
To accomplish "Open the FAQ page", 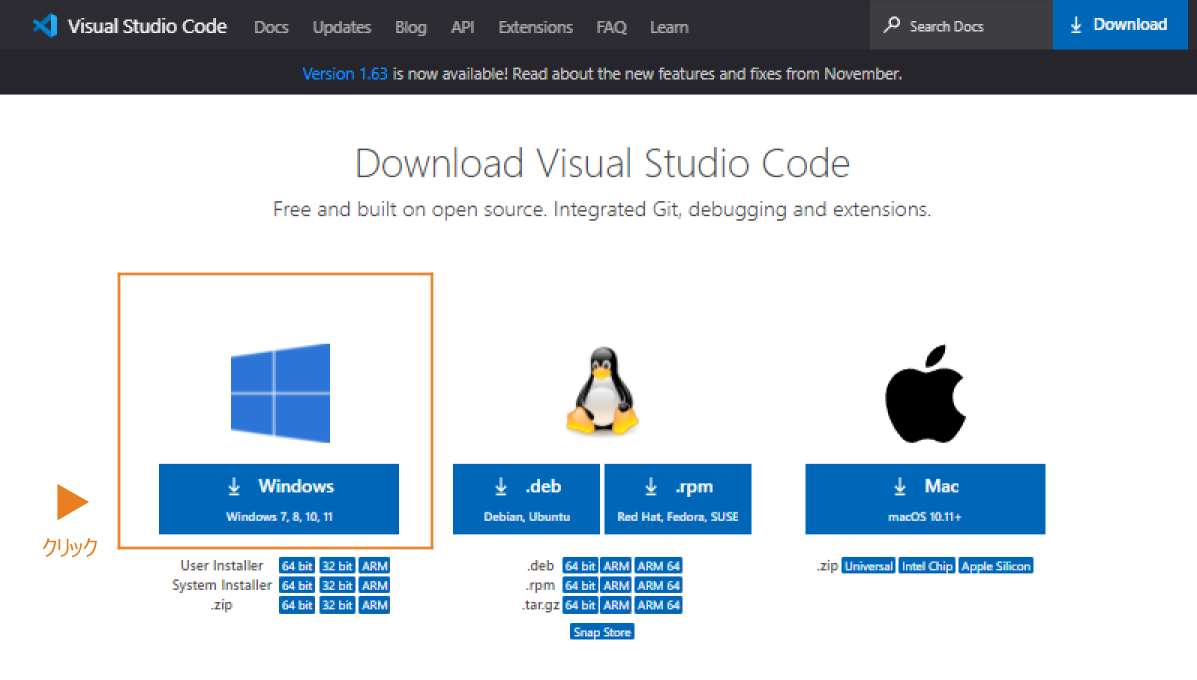I will [x=611, y=27].
